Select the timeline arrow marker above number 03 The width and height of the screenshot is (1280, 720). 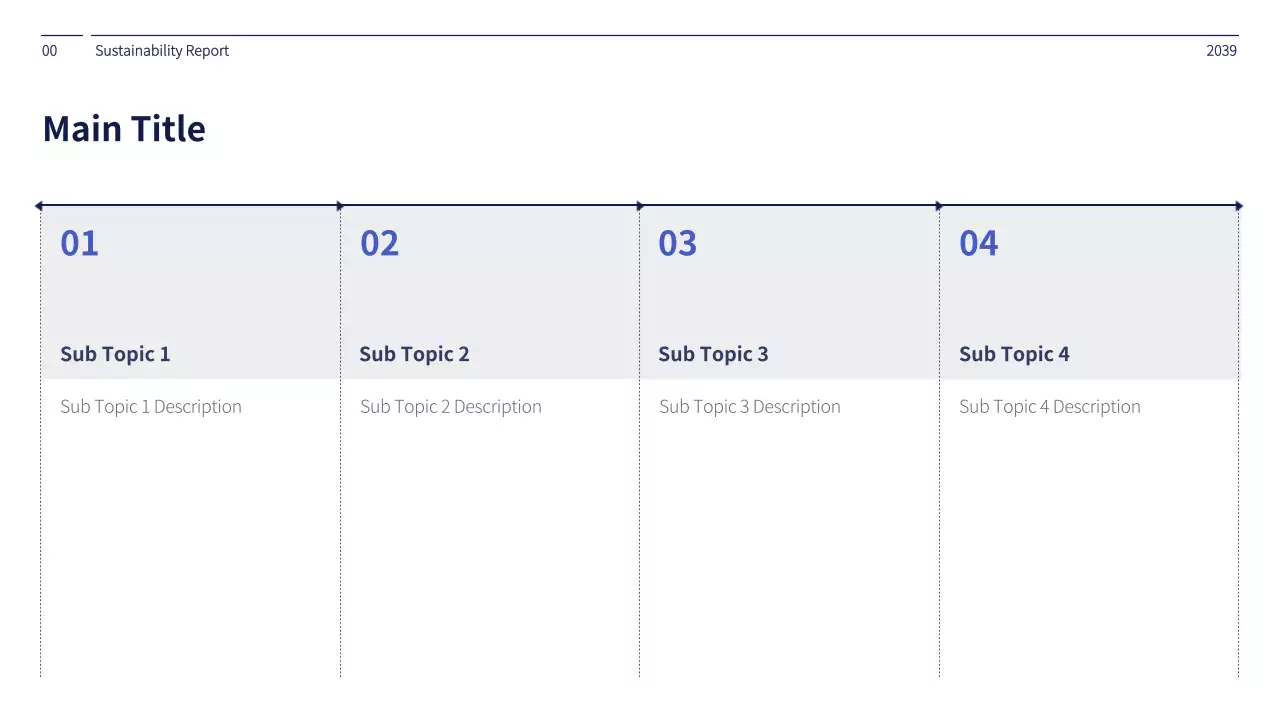(640, 206)
